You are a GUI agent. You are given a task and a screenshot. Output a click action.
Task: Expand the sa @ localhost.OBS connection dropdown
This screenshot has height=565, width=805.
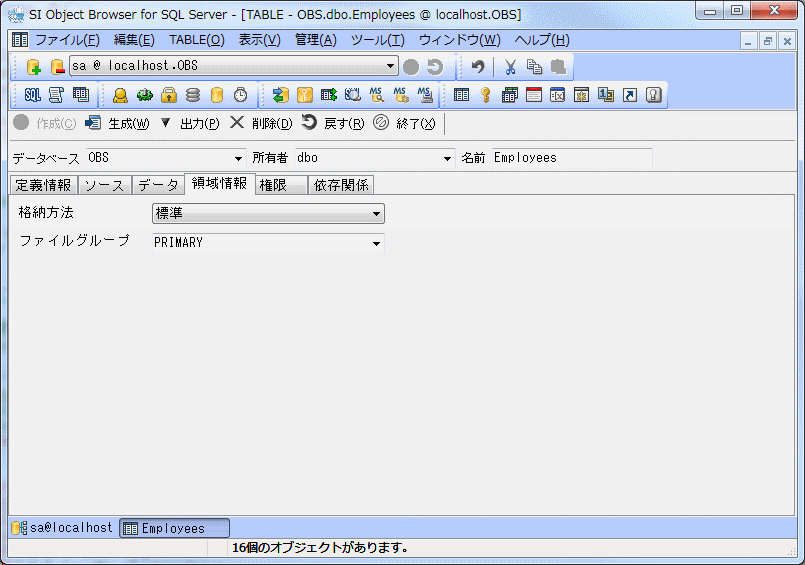pyautogui.click(x=391, y=66)
